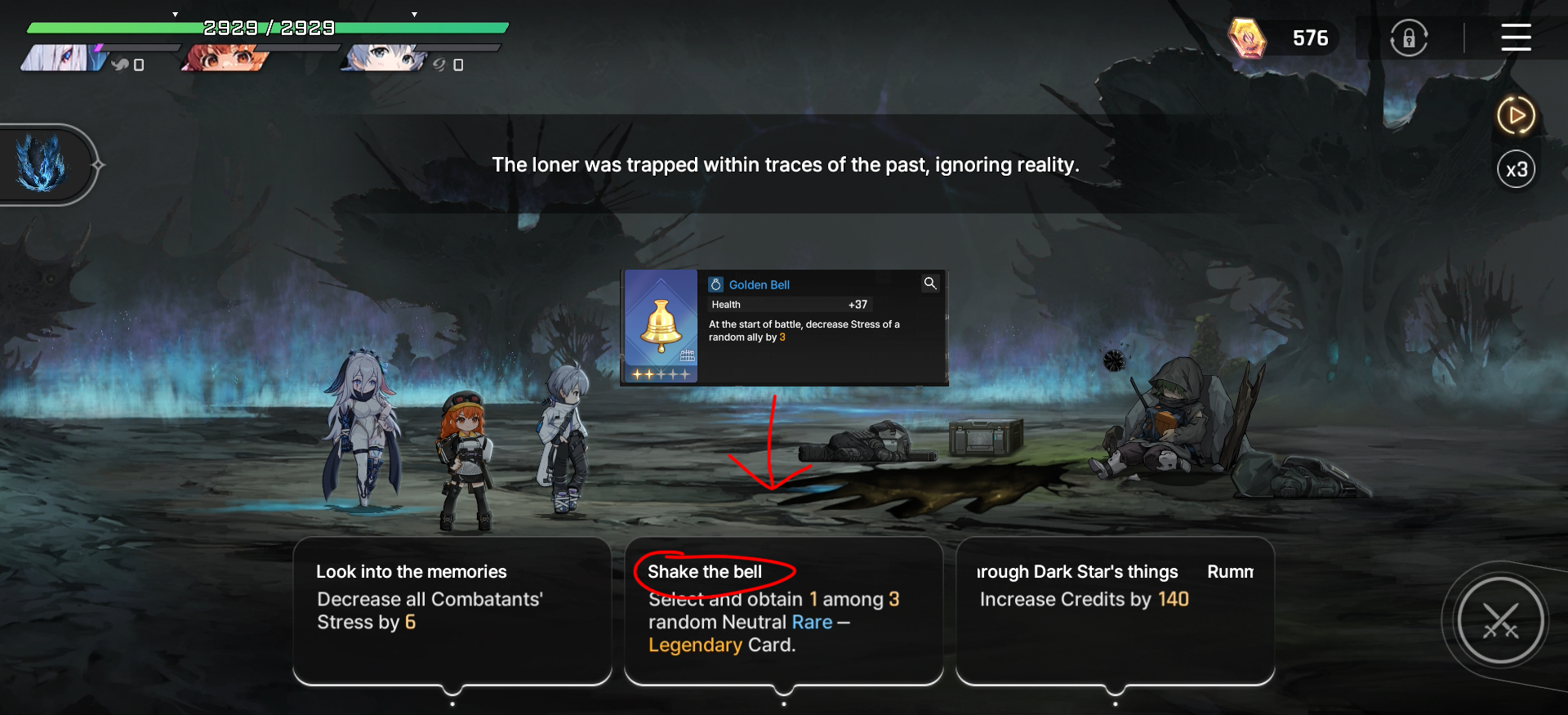Screen dimensions: 1568x715
Task: Expand arrow below Look into memories
Action: pyautogui.click(x=452, y=693)
